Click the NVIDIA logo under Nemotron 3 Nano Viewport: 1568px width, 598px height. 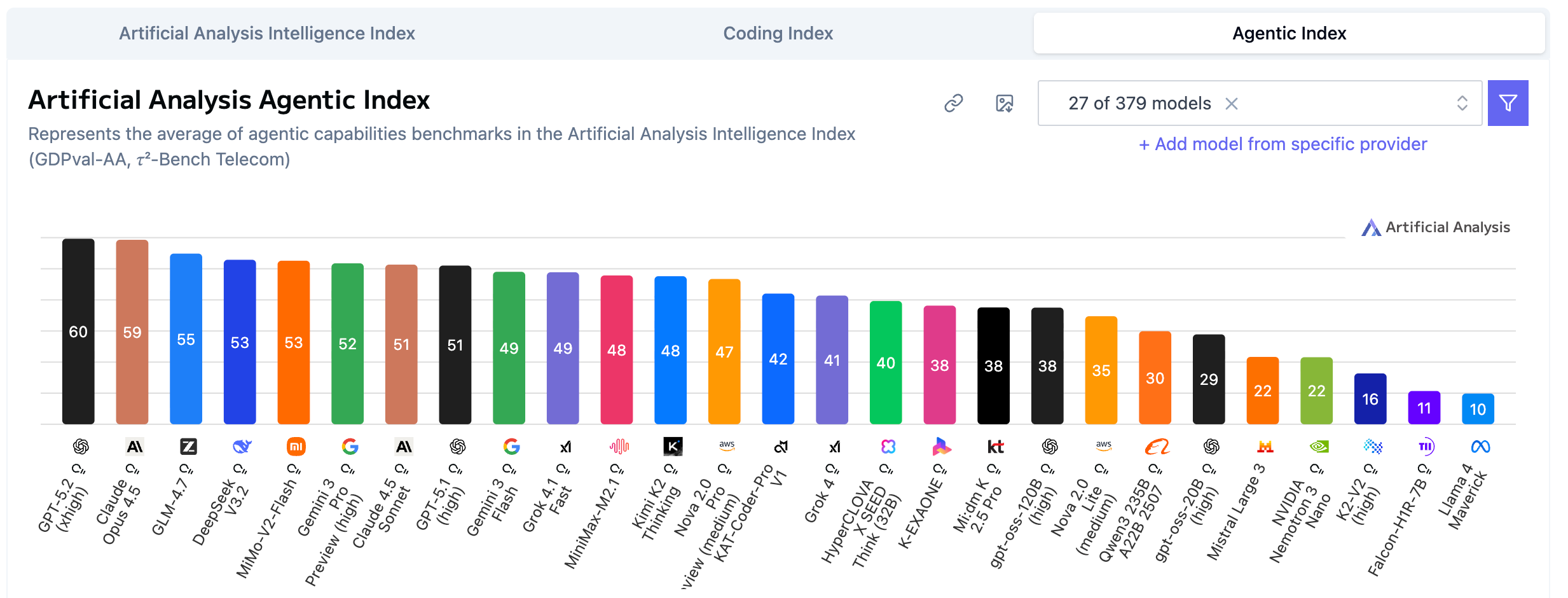coord(1319,447)
